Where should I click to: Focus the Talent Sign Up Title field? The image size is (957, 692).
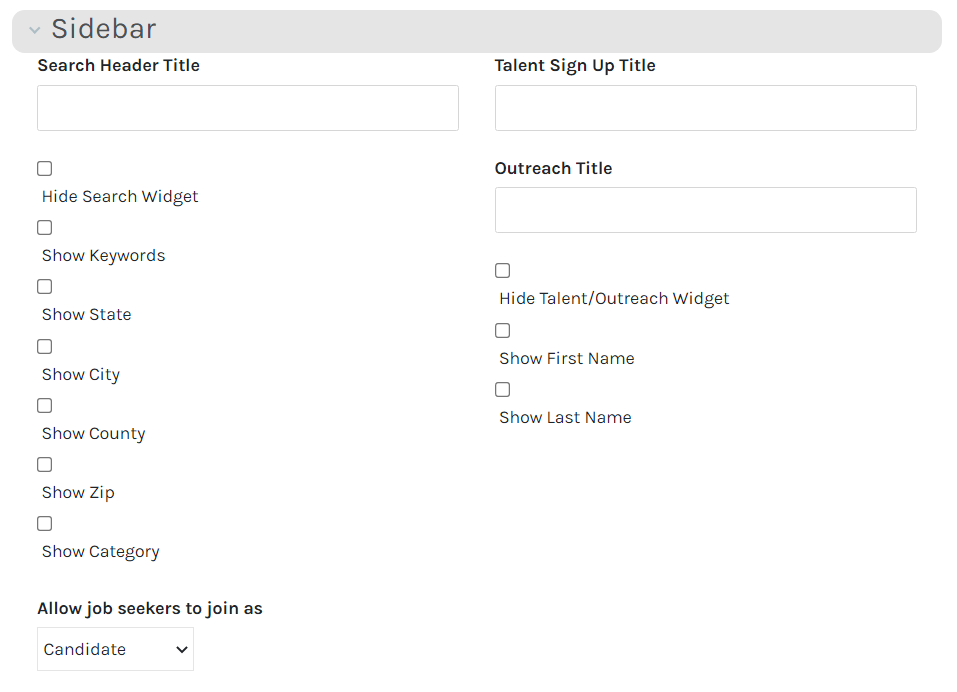click(x=705, y=108)
